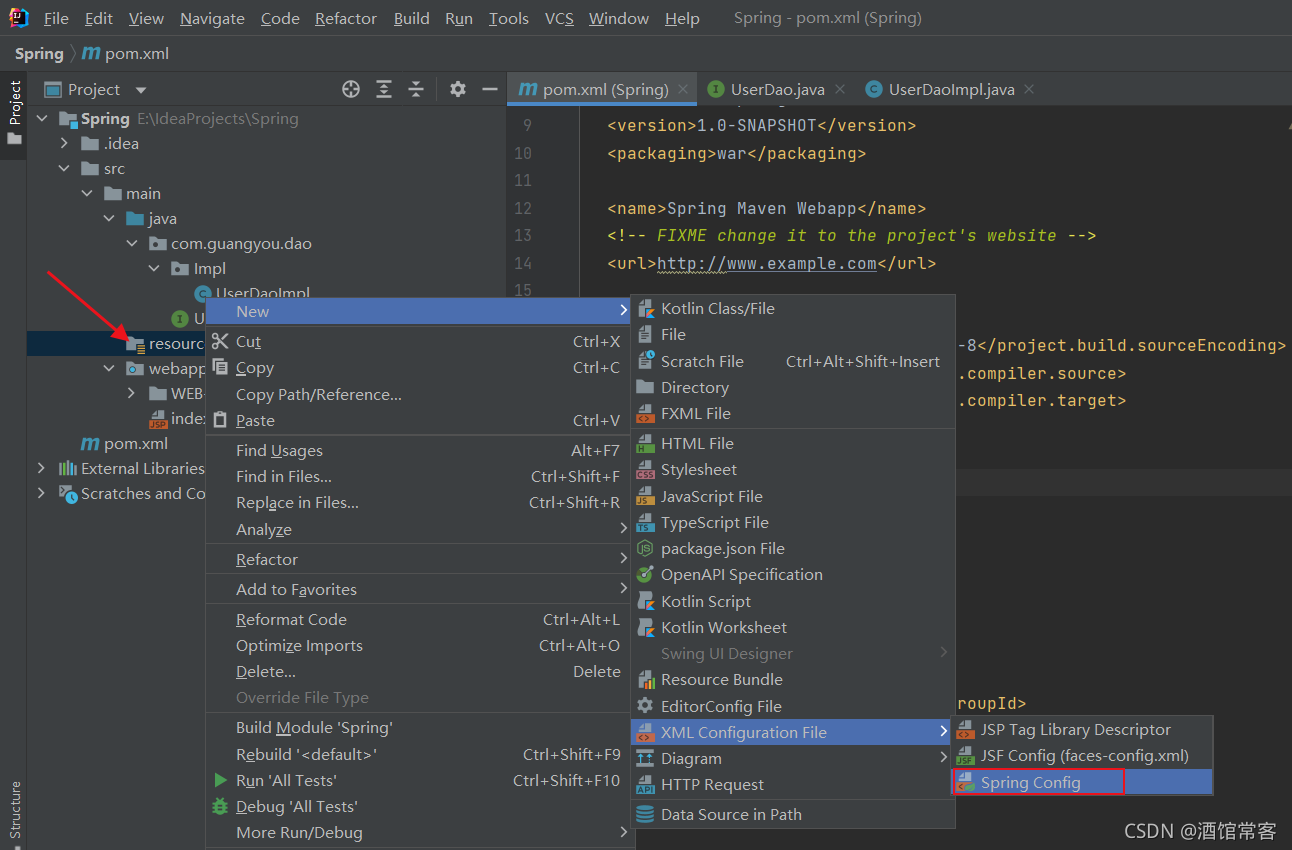Click the HTTP Request API icon

point(645,784)
